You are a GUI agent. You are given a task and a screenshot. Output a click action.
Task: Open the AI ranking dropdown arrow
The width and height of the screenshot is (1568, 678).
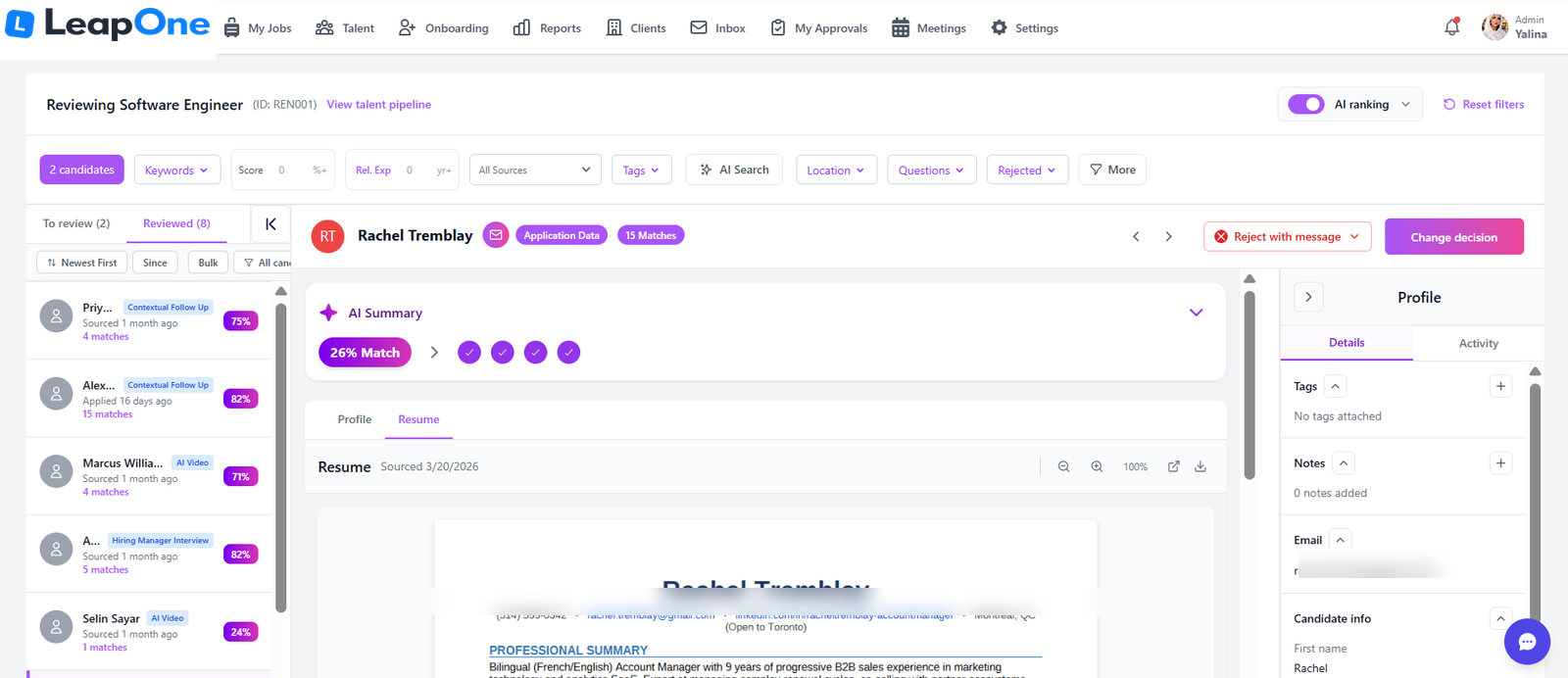click(1405, 104)
